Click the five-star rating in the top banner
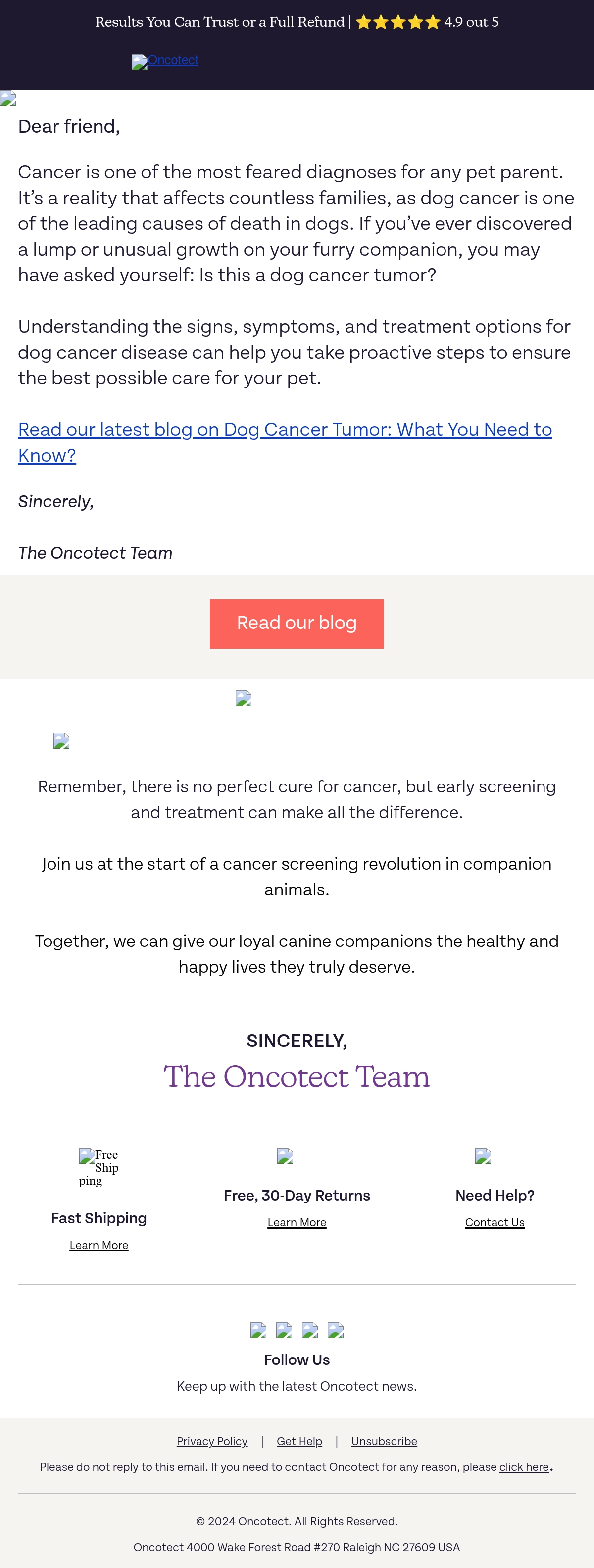This screenshot has width=594, height=1568. pyautogui.click(x=398, y=22)
